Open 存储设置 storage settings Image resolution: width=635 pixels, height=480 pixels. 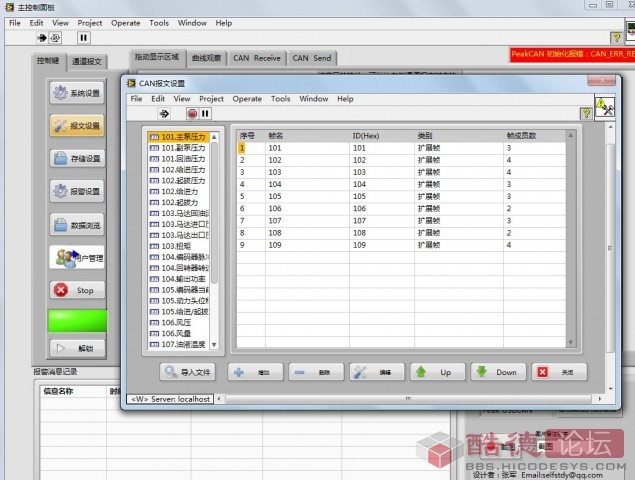point(77,158)
